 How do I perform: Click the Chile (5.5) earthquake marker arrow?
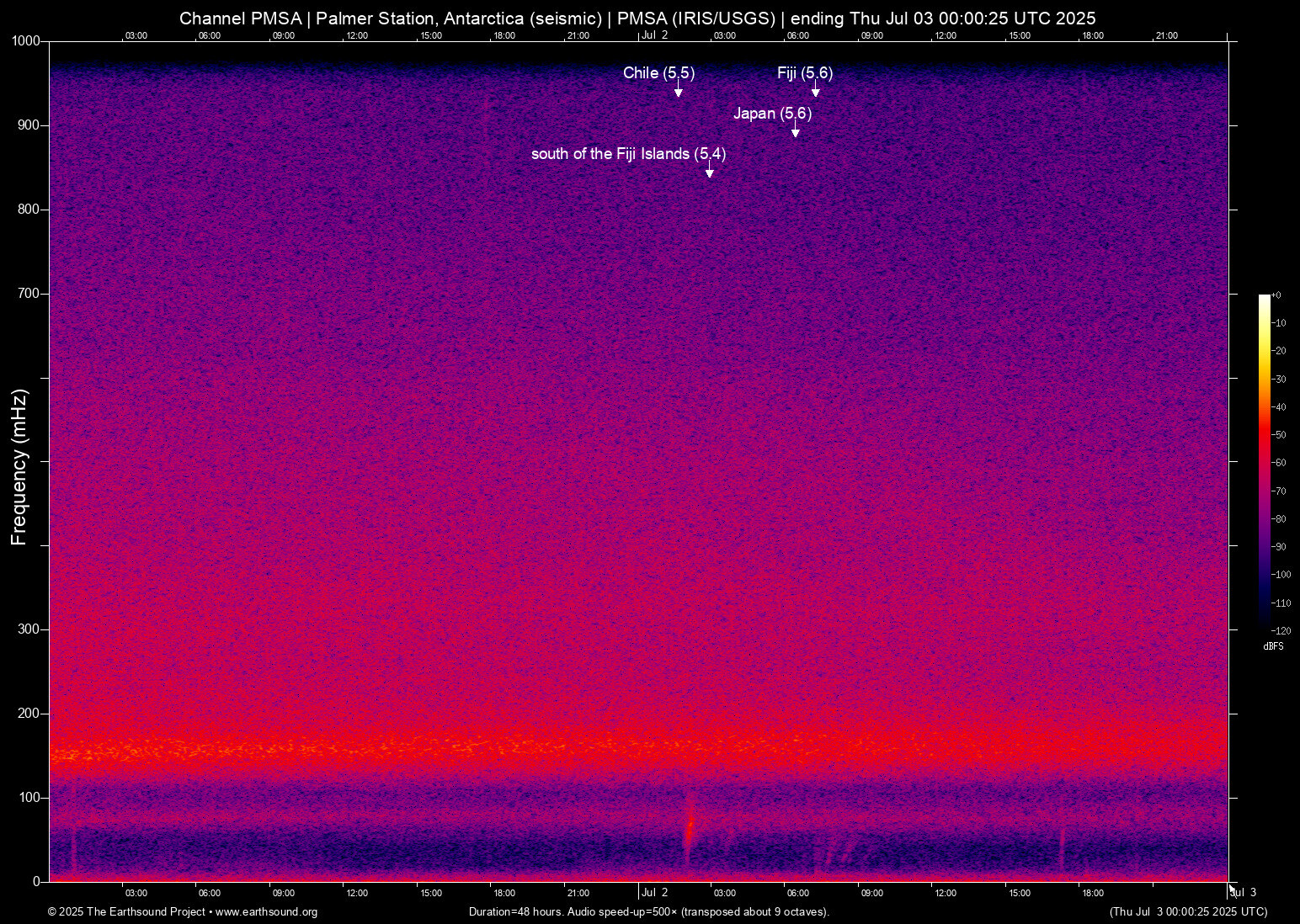[678, 91]
